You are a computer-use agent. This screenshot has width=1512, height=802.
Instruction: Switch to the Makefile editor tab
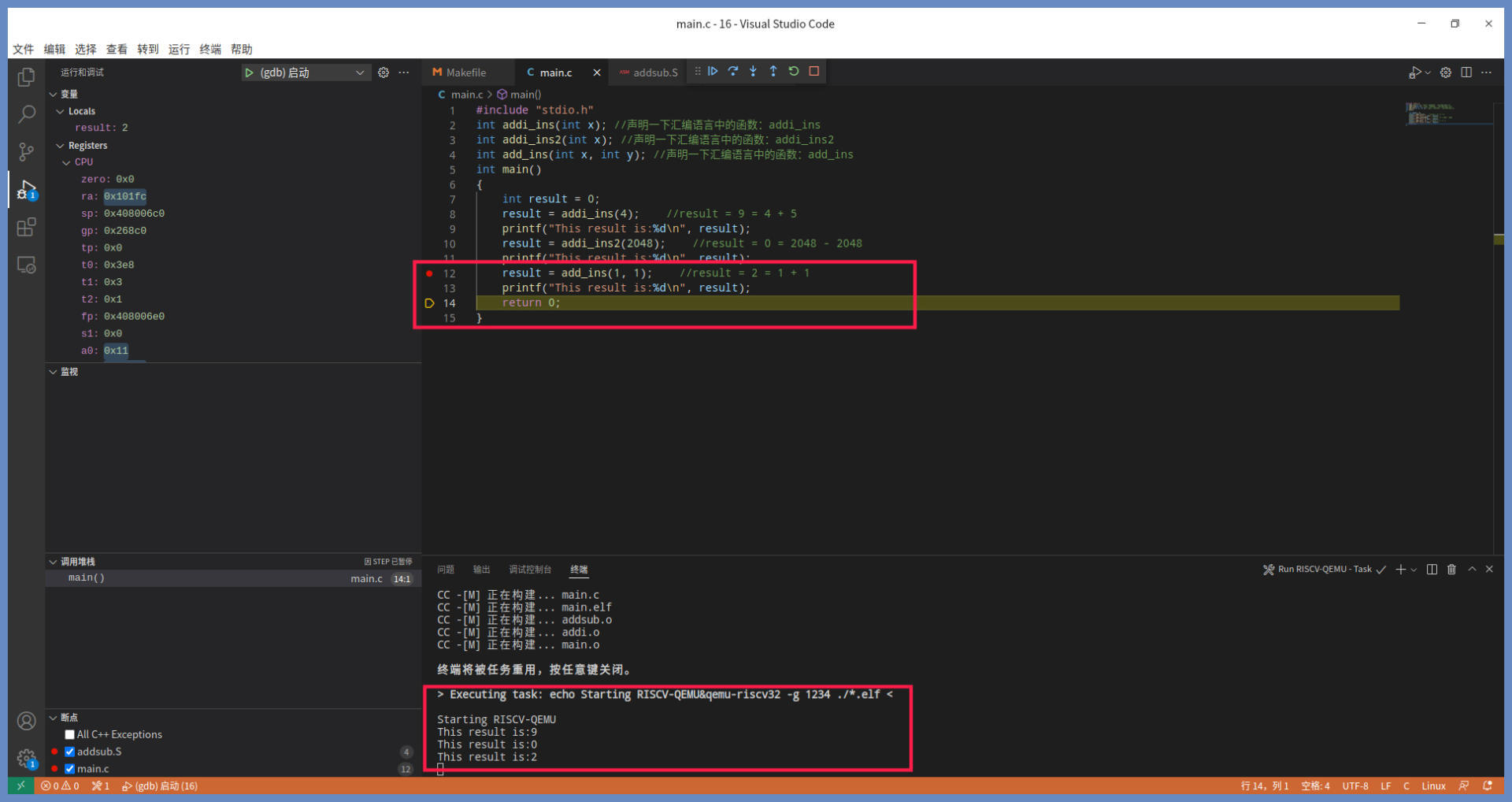tap(465, 72)
